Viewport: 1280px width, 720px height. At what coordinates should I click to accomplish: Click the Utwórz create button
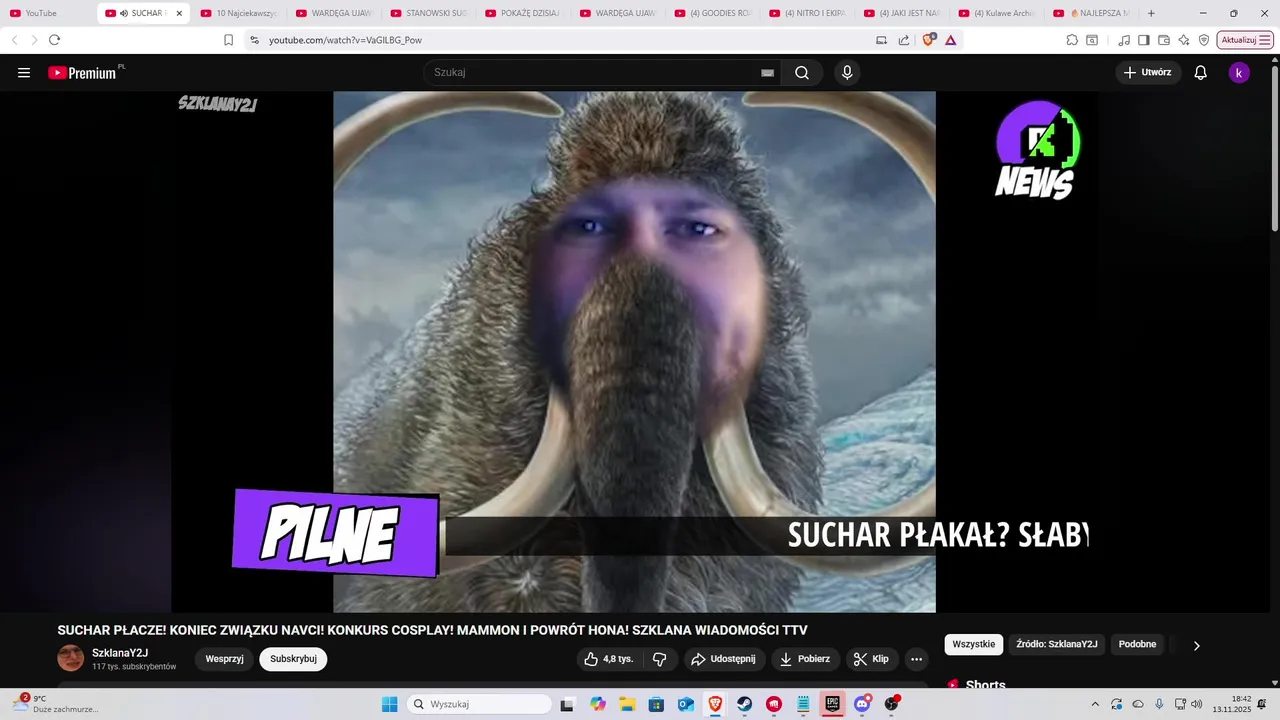[1148, 73]
